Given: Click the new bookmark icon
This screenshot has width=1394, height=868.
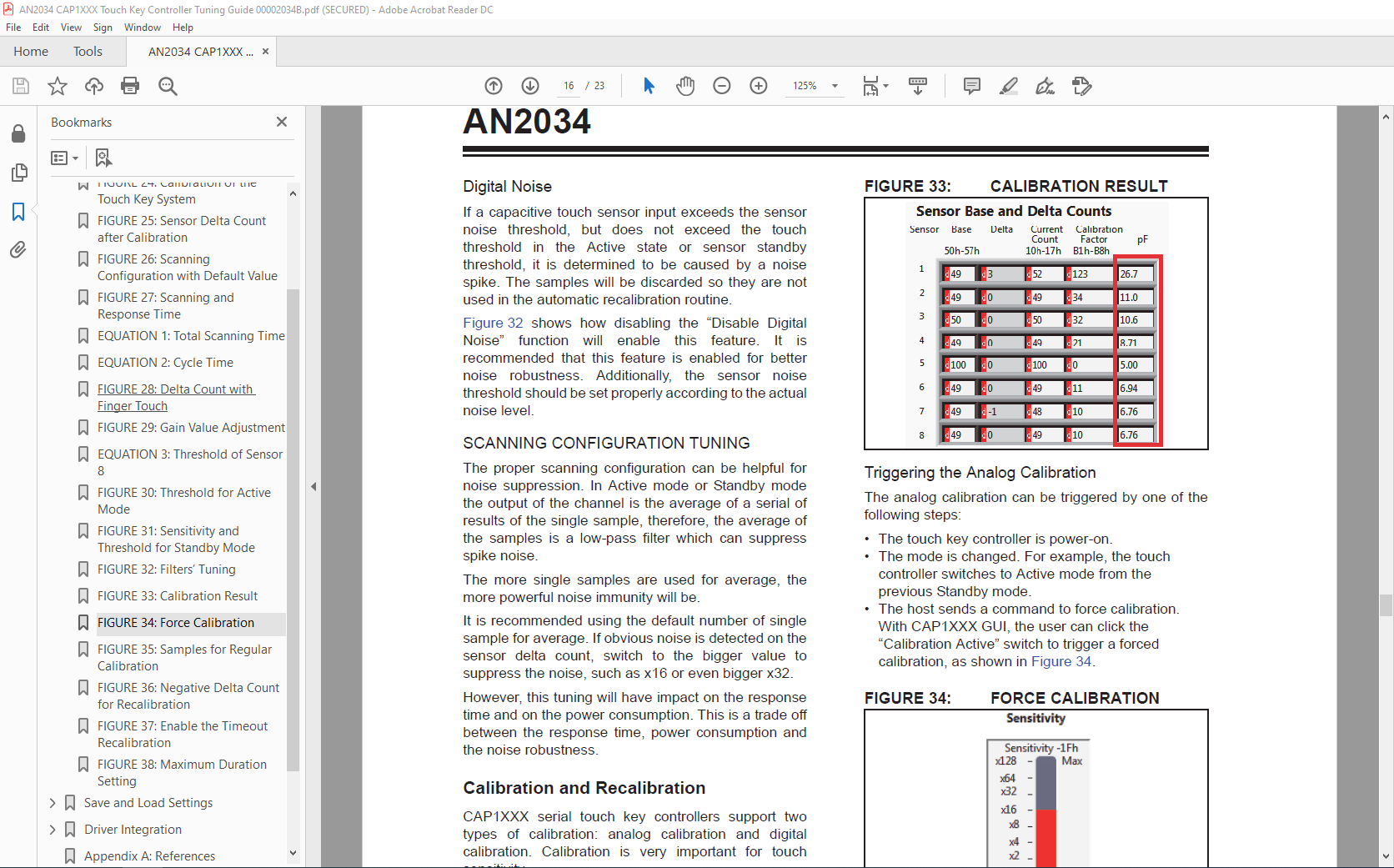Looking at the screenshot, I should 103,158.
